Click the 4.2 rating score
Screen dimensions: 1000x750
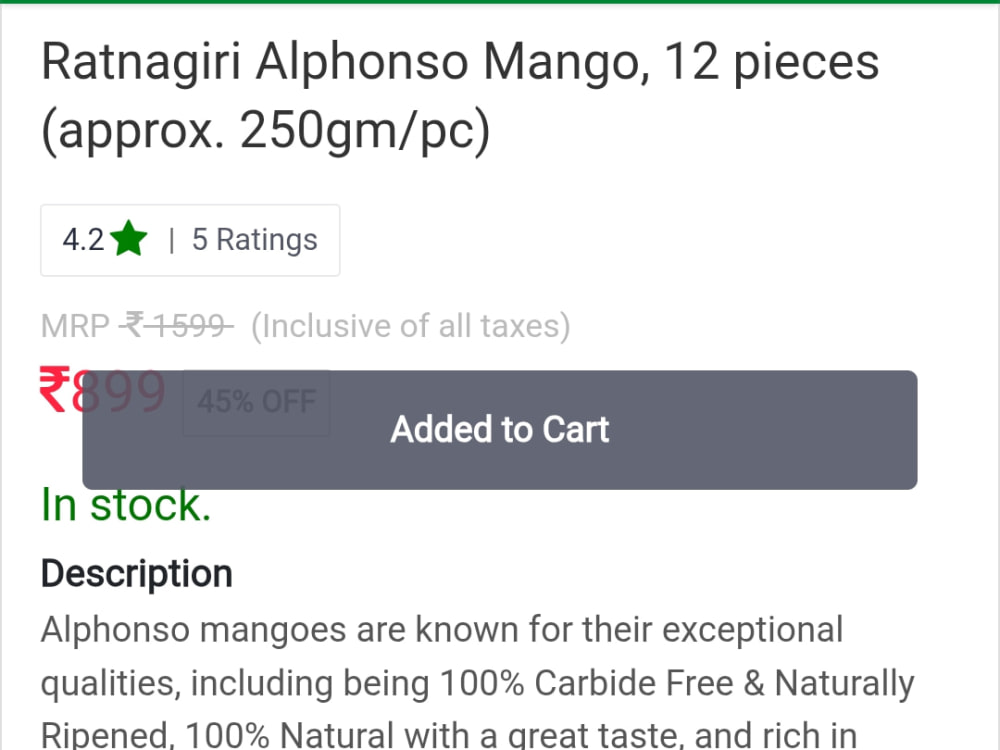point(83,240)
